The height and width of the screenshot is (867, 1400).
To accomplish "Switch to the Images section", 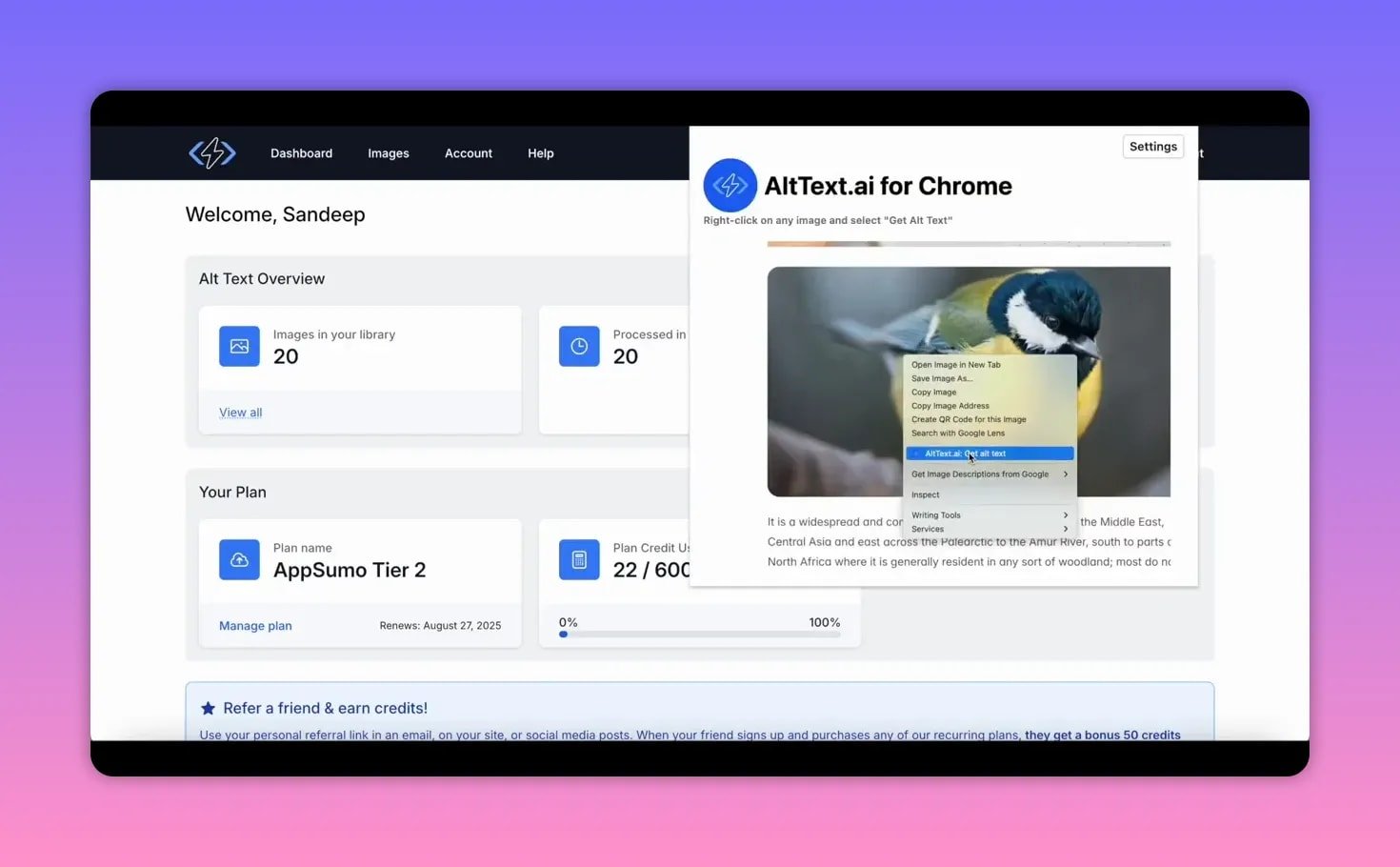I will pyautogui.click(x=388, y=152).
